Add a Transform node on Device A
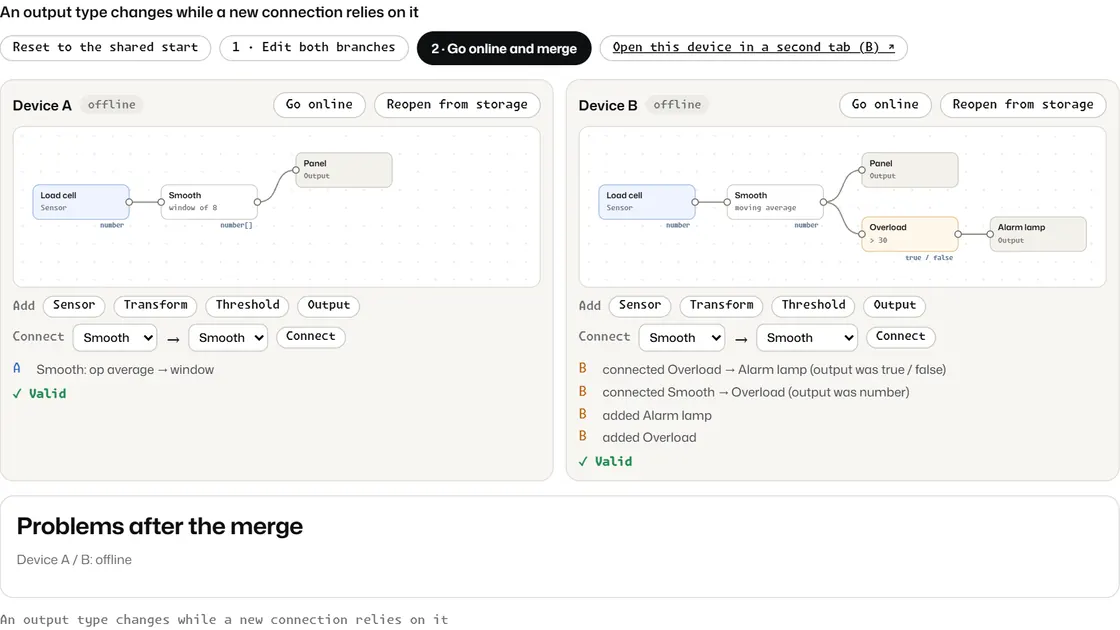This screenshot has width=1120, height=630. point(156,305)
